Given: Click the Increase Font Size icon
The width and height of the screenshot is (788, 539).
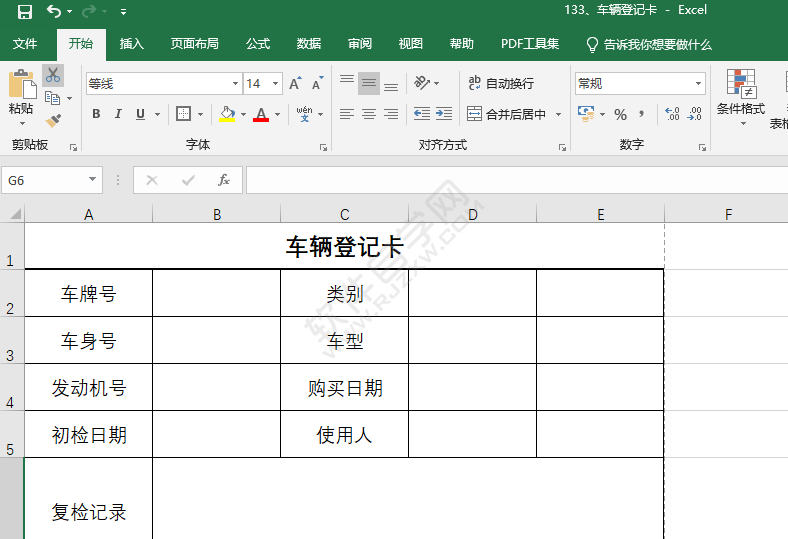Looking at the screenshot, I should [x=296, y=84].
